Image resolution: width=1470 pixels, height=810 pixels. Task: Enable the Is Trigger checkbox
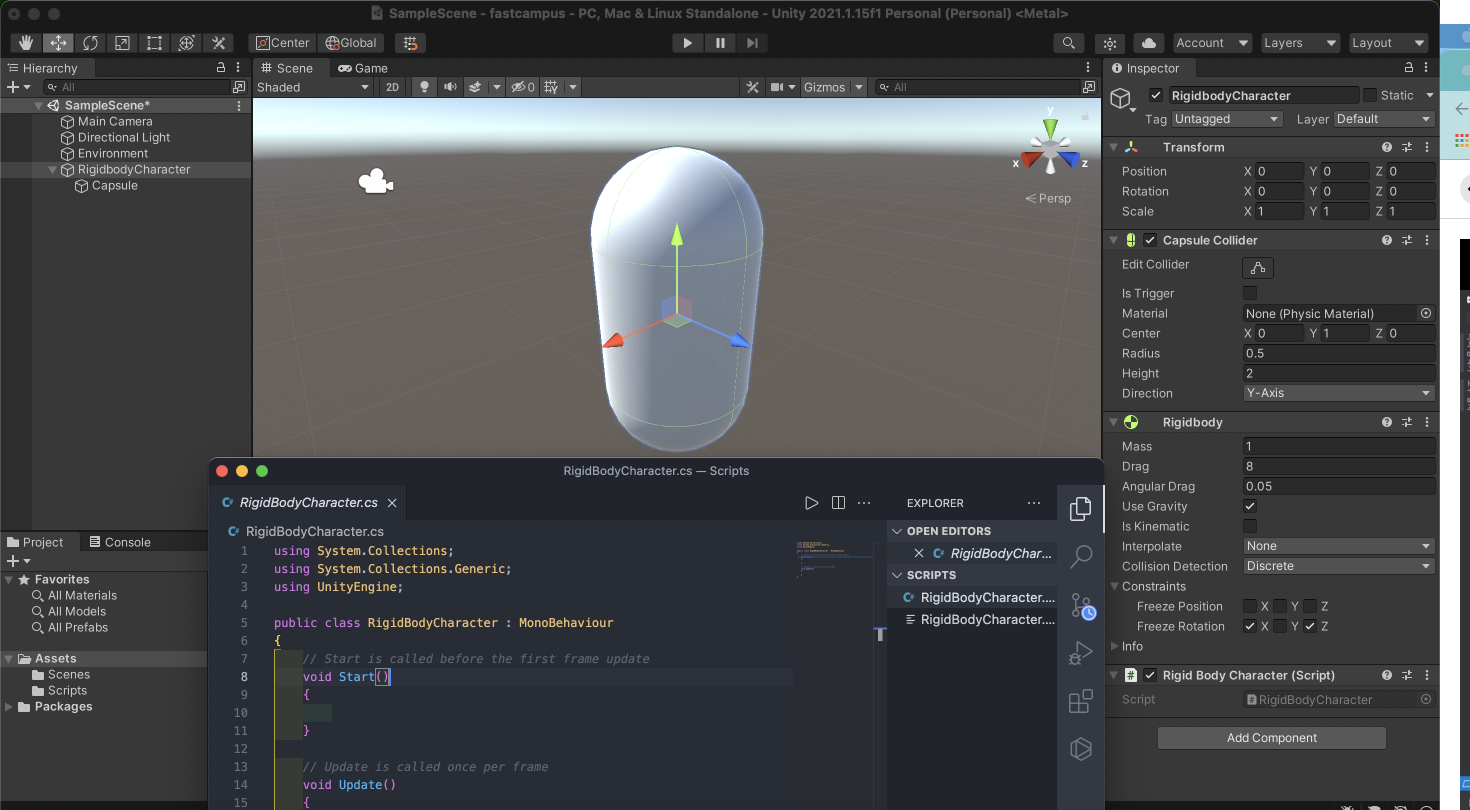click(1250, 293)
